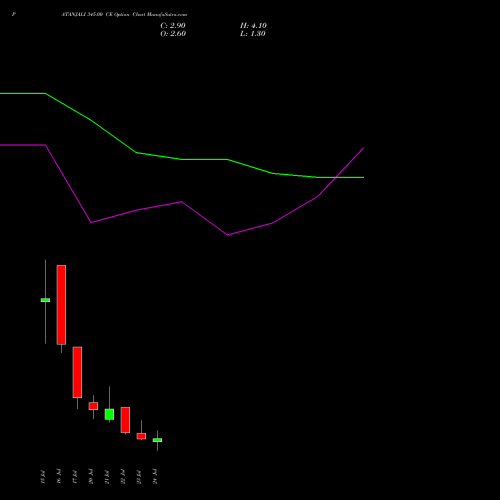Select the red 17 Jul candlestick
This screenshot has width=500, height=500.
pos(77,372)
